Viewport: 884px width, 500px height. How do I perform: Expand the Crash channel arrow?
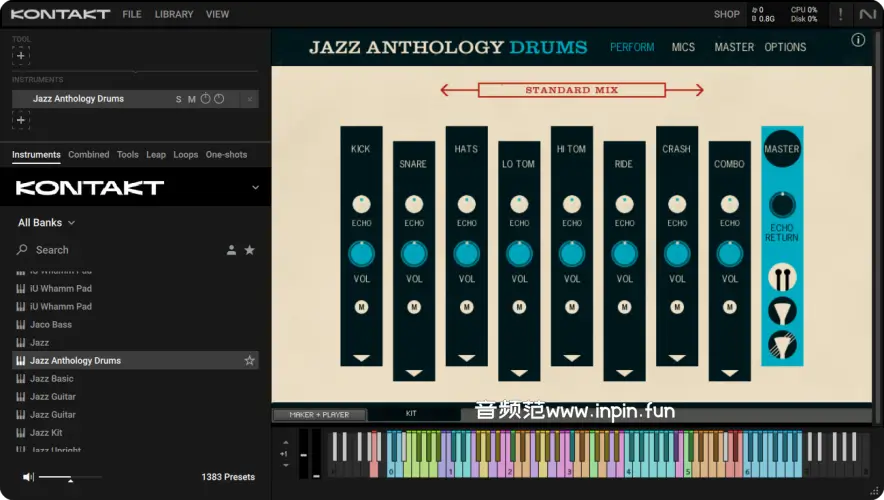point(677,358)
